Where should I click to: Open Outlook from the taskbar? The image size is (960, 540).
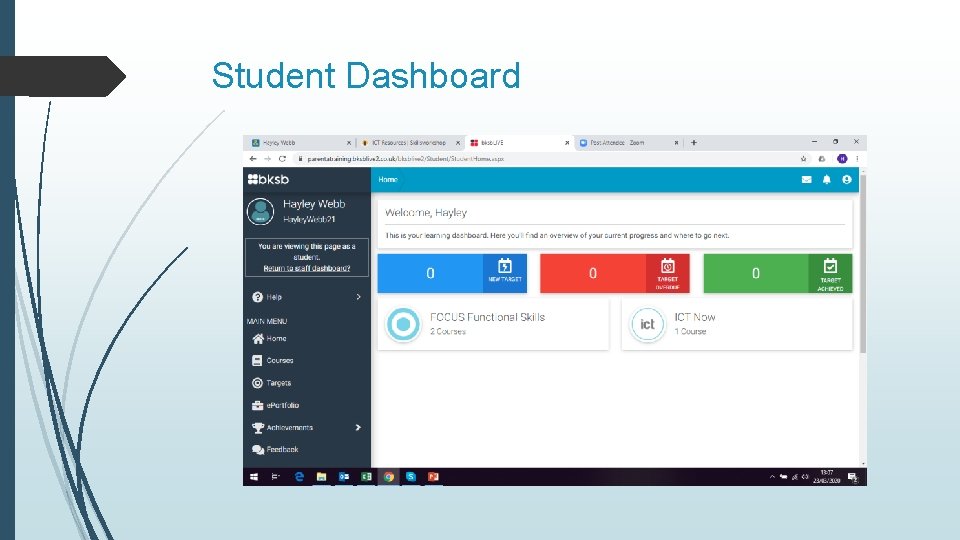(344, 477)
